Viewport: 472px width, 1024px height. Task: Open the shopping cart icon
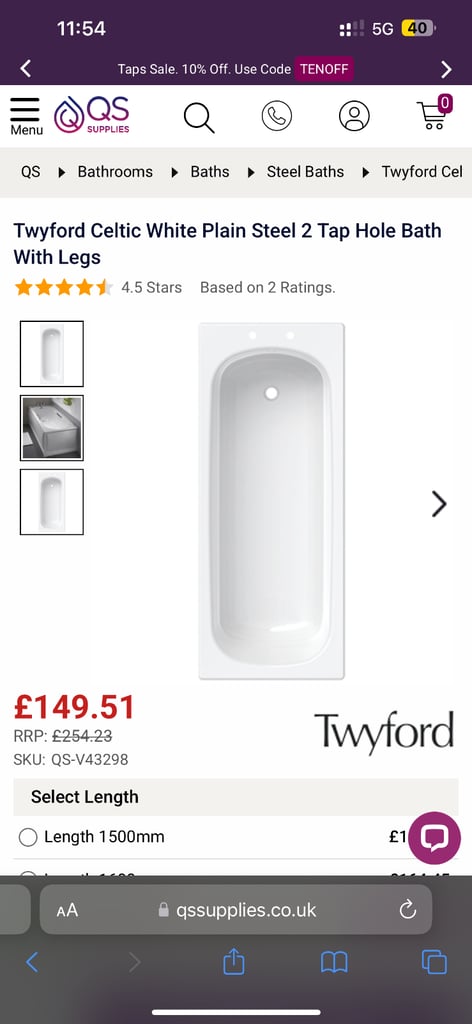(x=434, y=114)
